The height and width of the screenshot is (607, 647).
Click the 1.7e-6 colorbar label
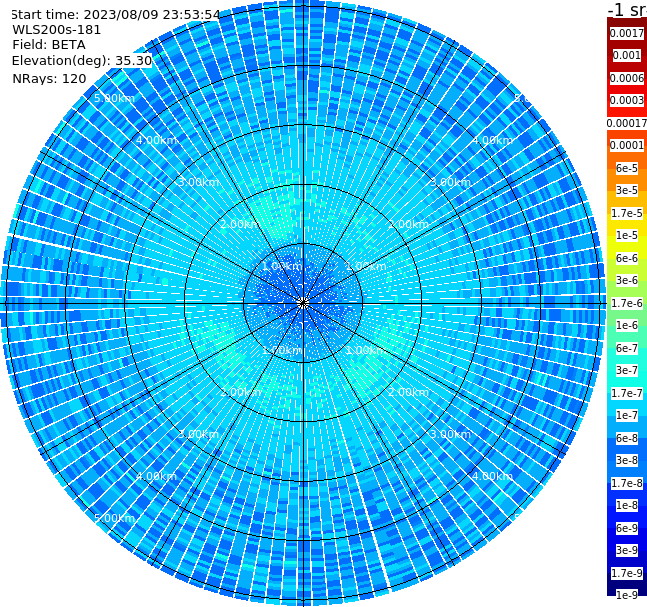(627, 303)
